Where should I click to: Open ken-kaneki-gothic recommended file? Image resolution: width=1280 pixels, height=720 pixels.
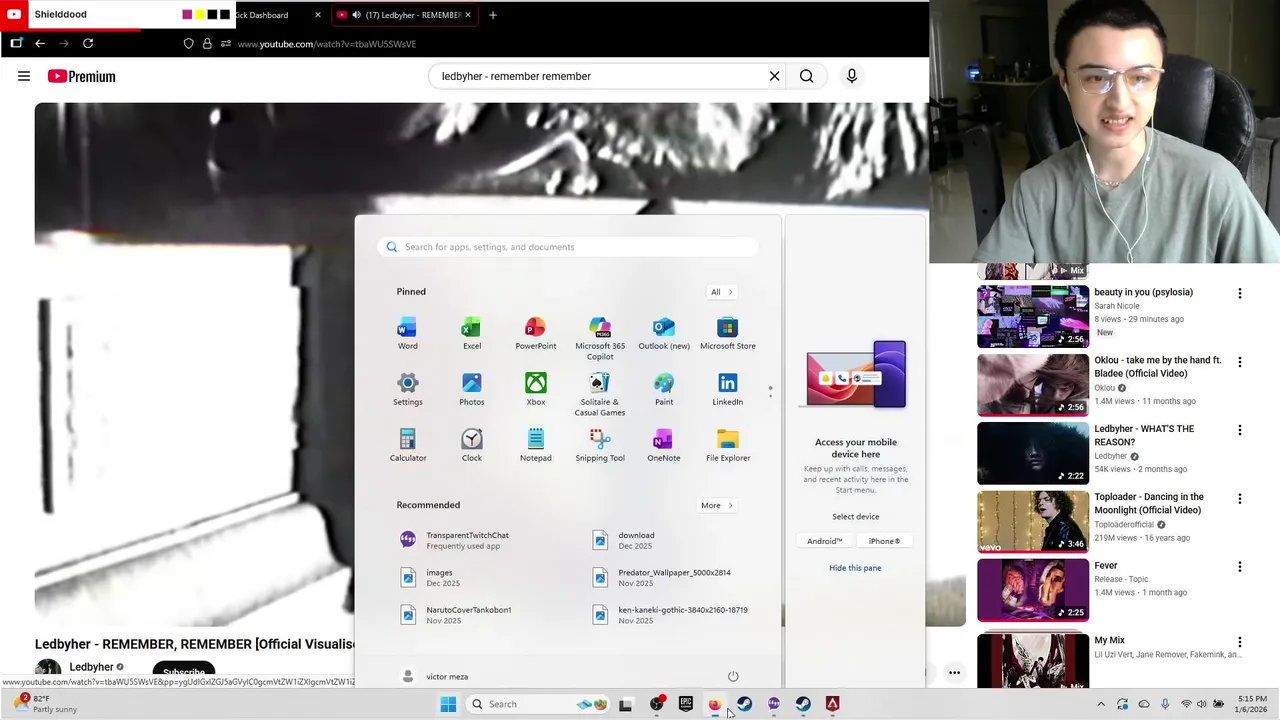(x=670, y=615)
